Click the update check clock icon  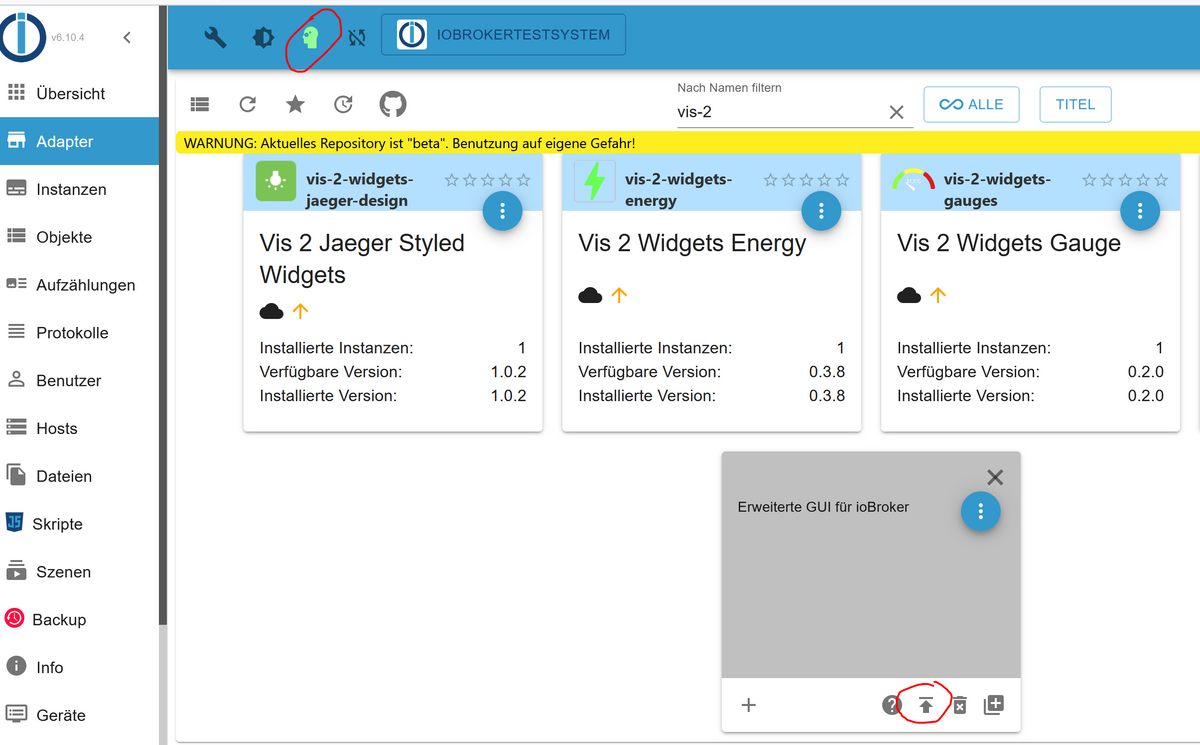pos(343,104)
